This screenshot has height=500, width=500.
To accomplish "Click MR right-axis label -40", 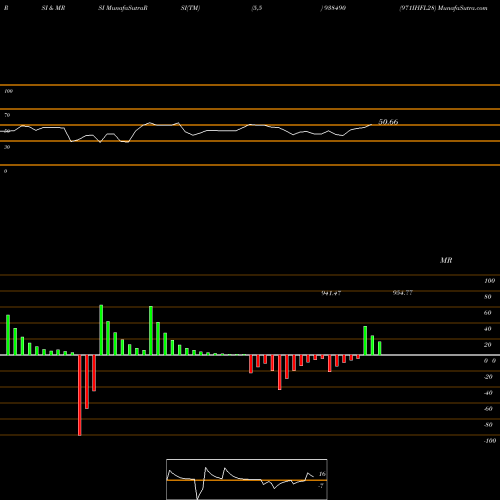I will click(488, 393).
